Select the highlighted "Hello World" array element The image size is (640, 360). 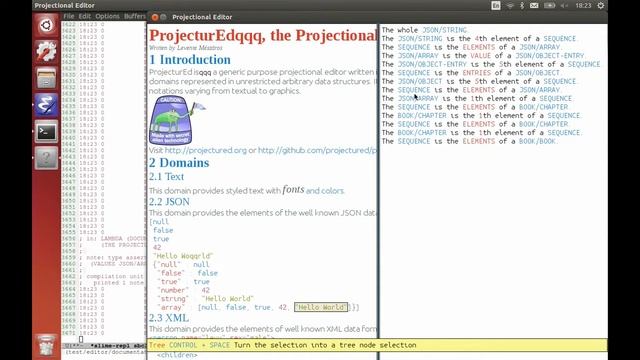coord(321,307)
